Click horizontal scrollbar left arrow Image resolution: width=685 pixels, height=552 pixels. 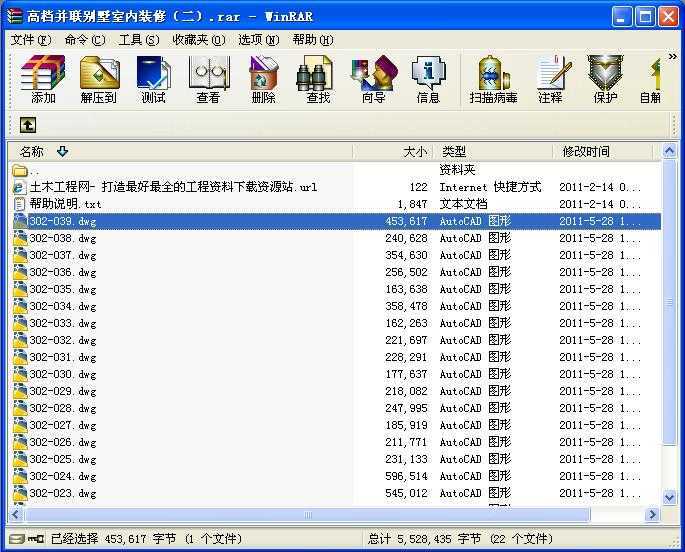[x=16, y=514]
